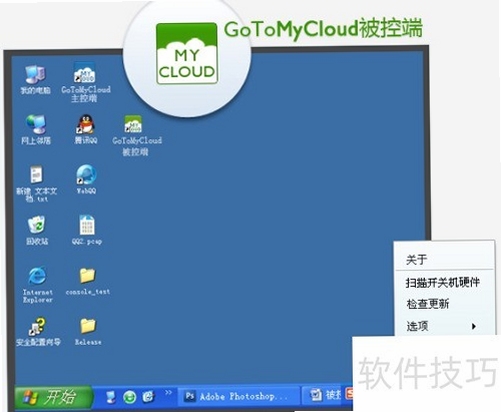The width and height of the screenshot is (501, 412).
Task: Click the 开始 Start button
Action: 53,397
